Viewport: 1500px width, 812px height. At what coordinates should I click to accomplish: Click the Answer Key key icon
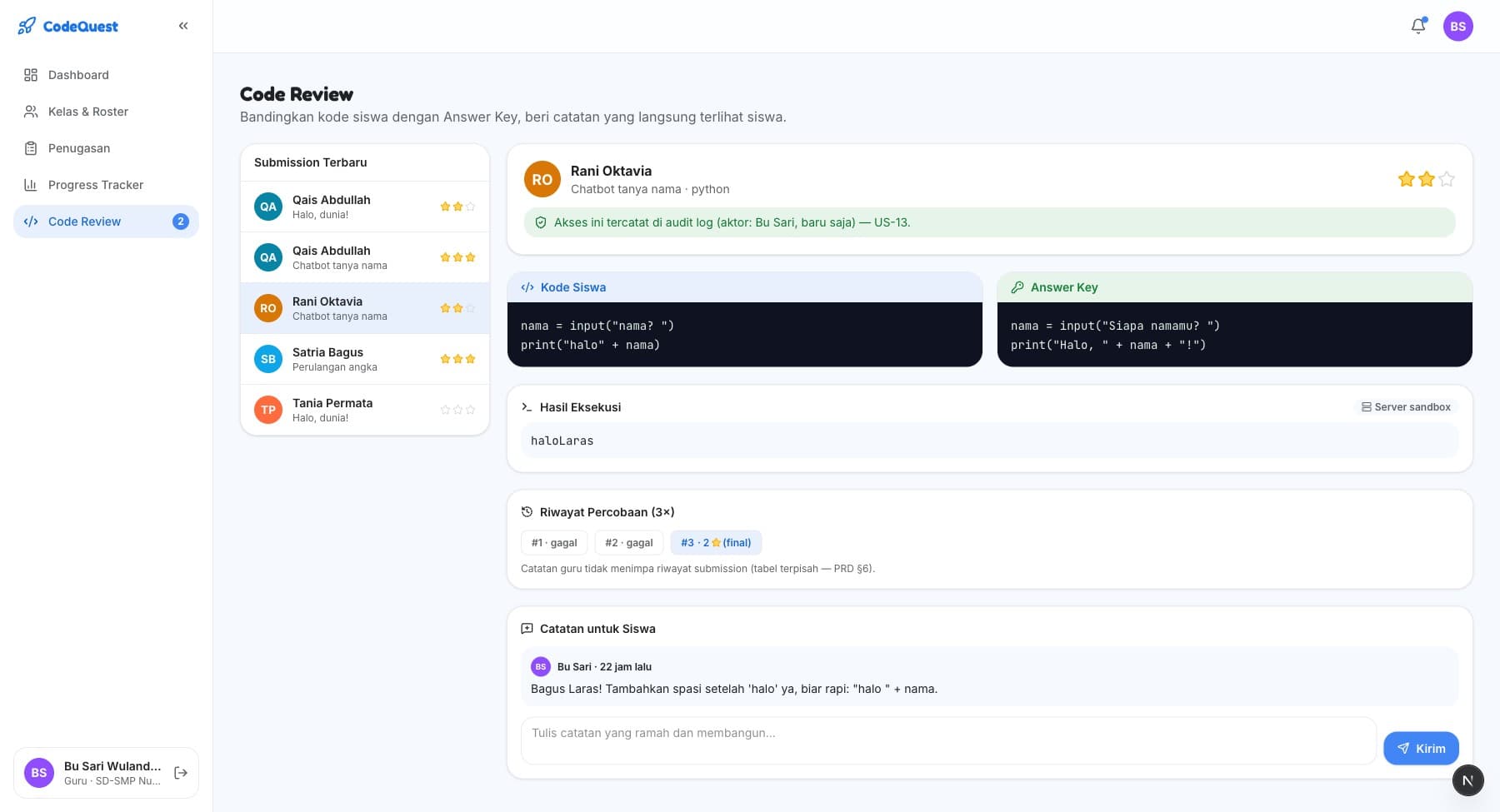(1017, 287)
